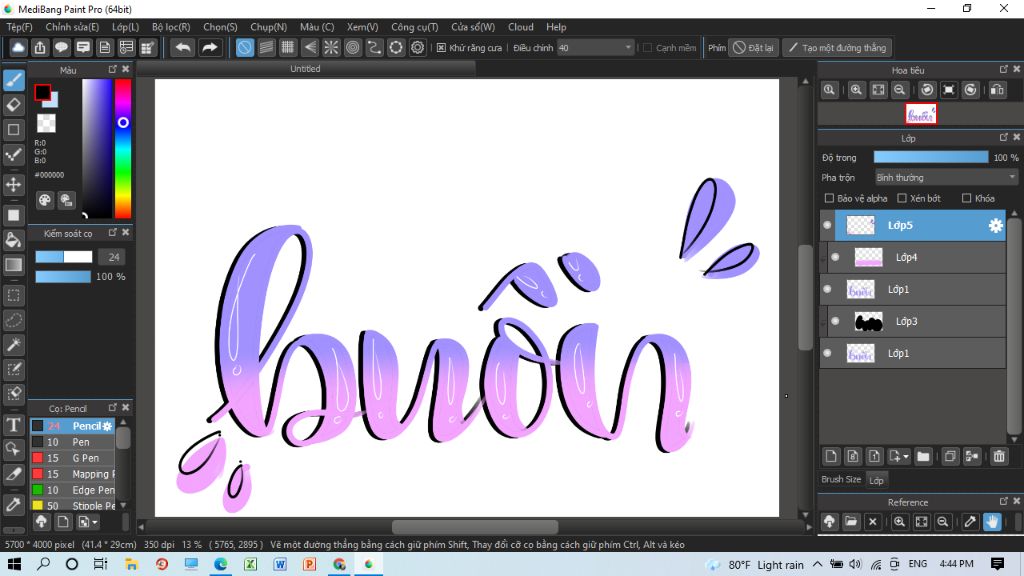Viewport: 1024px width, 576px height.
Task: Enable vanishing point snap
Action: point(310,48)
